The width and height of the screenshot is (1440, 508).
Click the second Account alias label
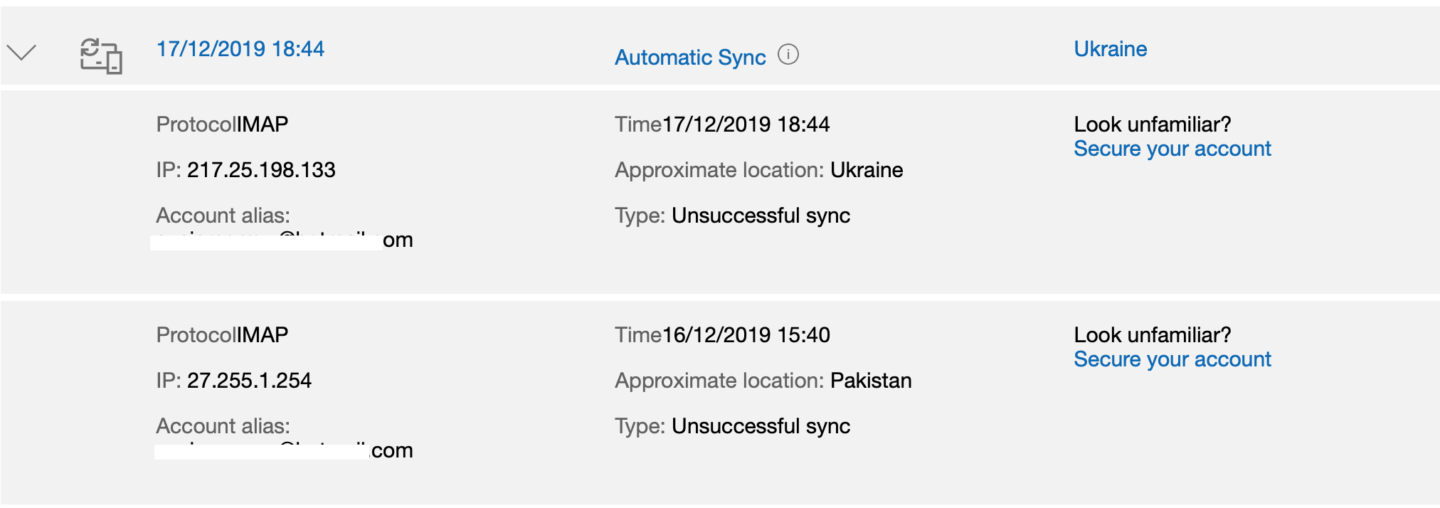coord(223,426)
